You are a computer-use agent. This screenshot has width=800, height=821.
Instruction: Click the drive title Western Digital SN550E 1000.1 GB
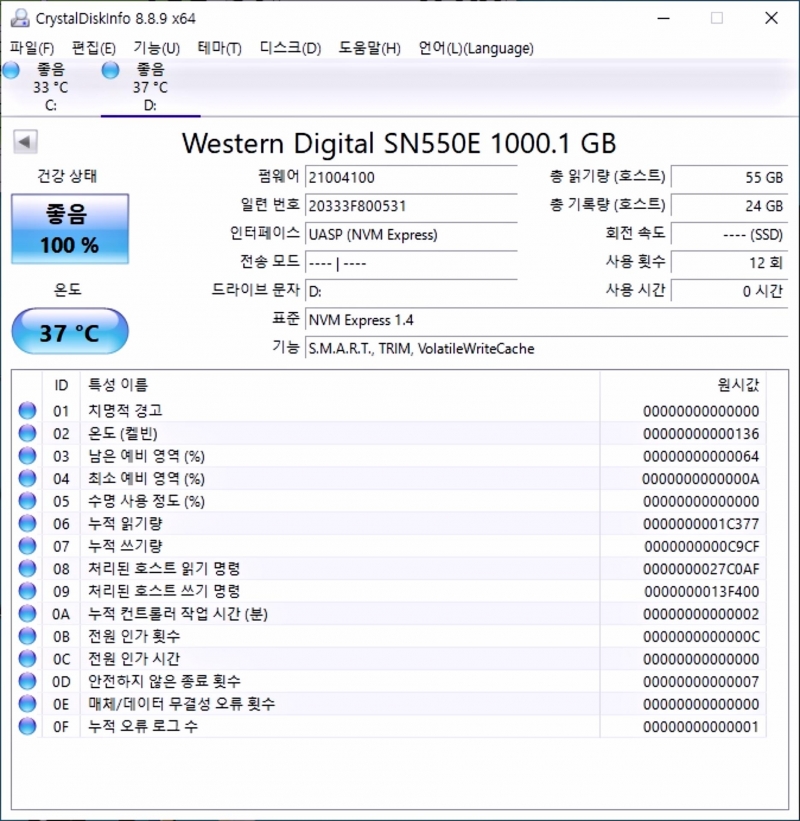pos(399,143)
